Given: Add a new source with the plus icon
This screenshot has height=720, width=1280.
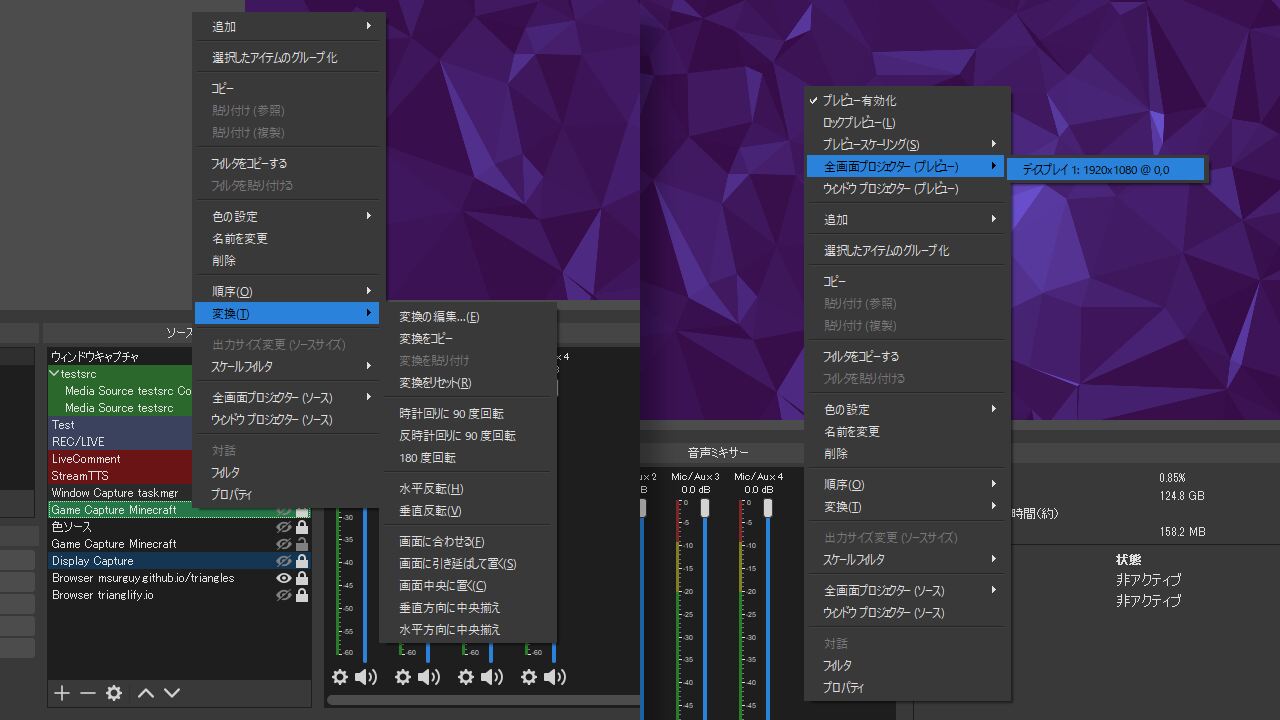Looking at the screenshot, I should 60,693.
